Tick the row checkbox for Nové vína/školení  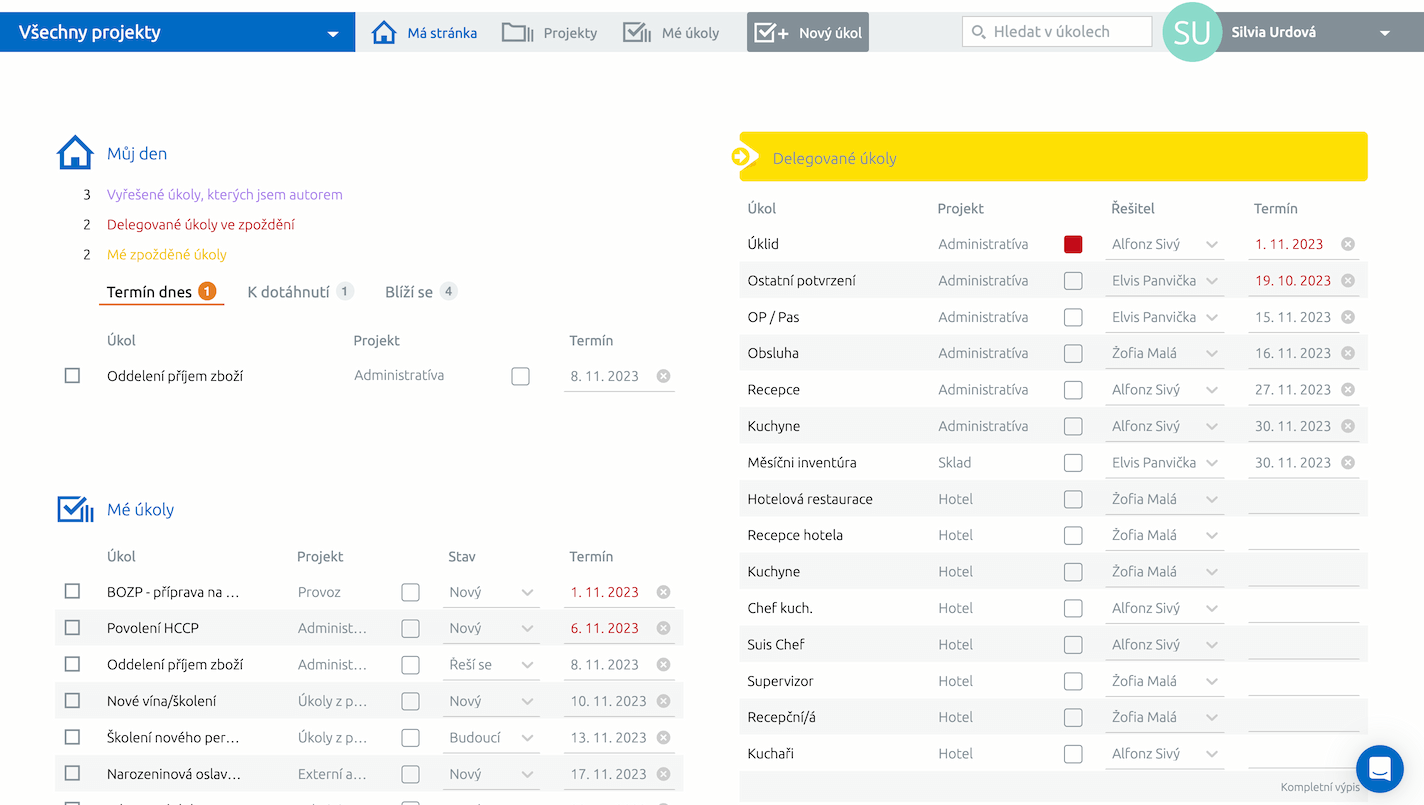(x=72, y=701)
